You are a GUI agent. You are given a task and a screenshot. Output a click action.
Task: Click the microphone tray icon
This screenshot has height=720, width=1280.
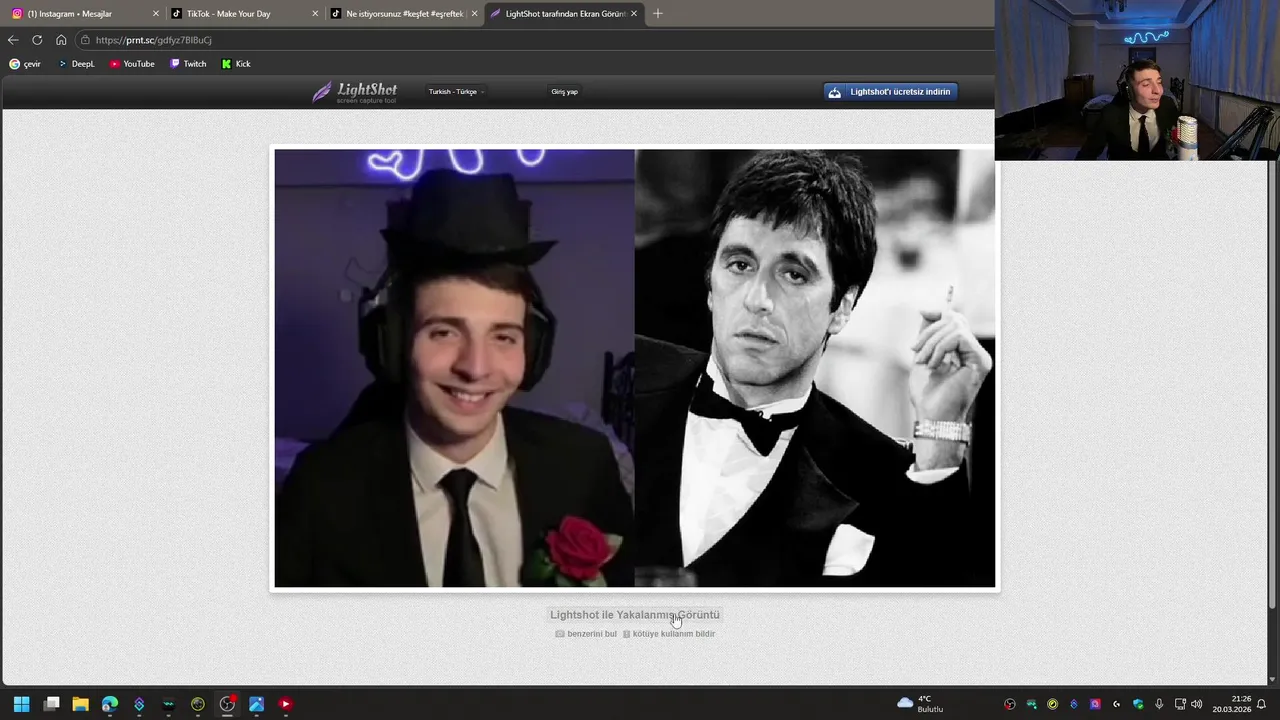tap(1159, 704)
